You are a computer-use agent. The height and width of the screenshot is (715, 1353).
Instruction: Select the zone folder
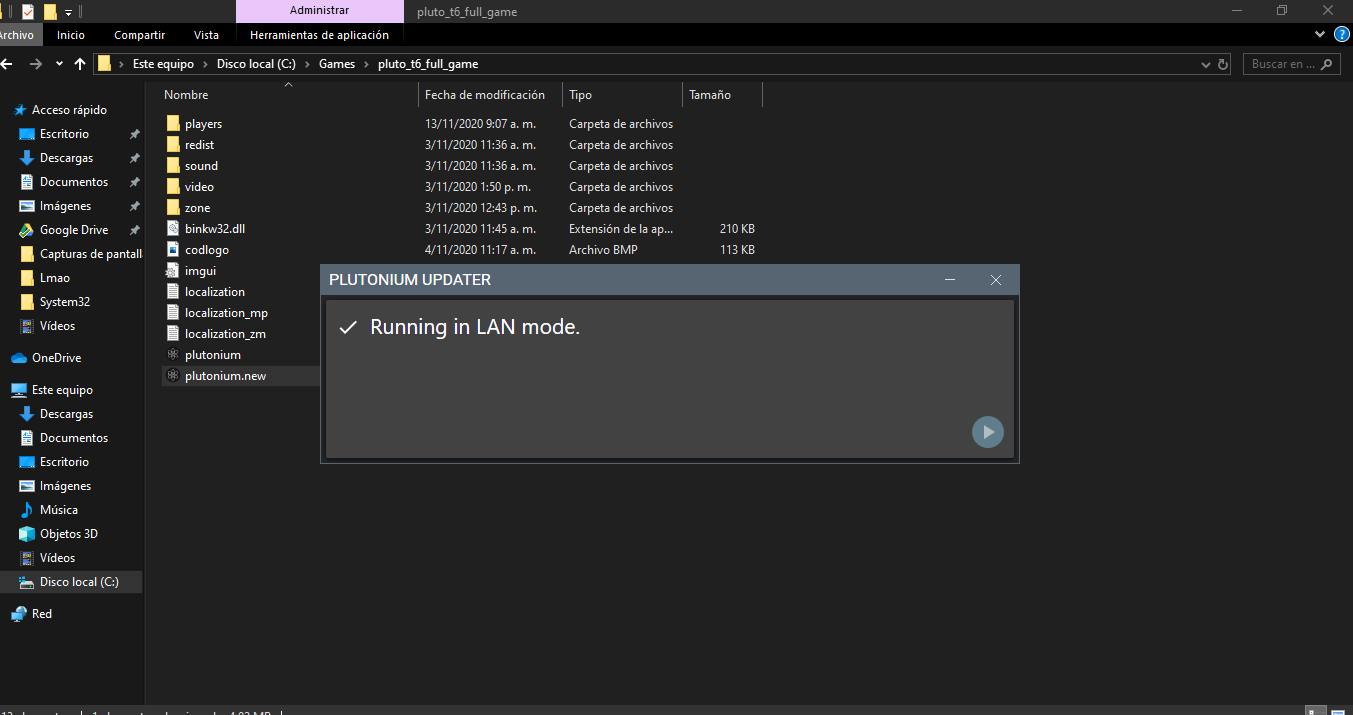click(x=197, y=208)
